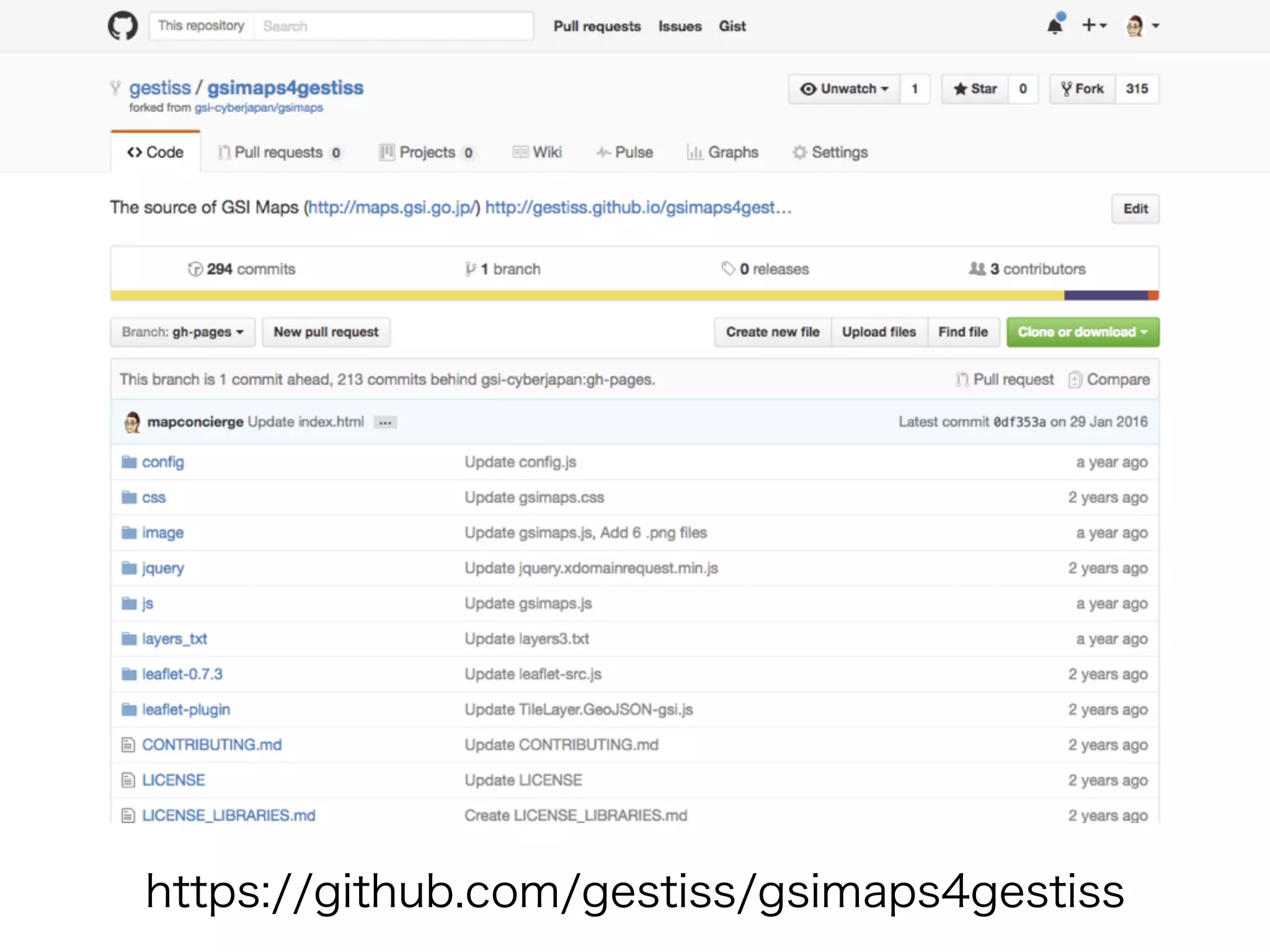View the 1 branch list

pyautogui.click(x=503, y=269)
